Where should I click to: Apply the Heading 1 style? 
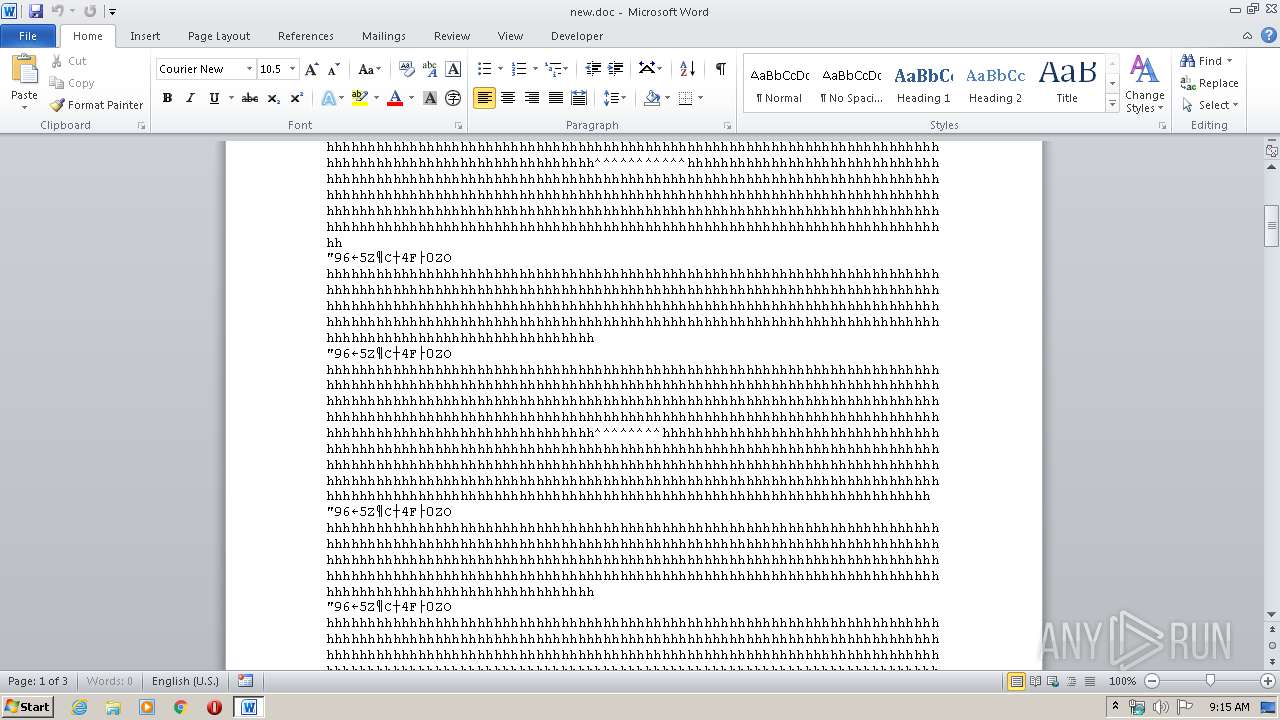click(924, 83)
